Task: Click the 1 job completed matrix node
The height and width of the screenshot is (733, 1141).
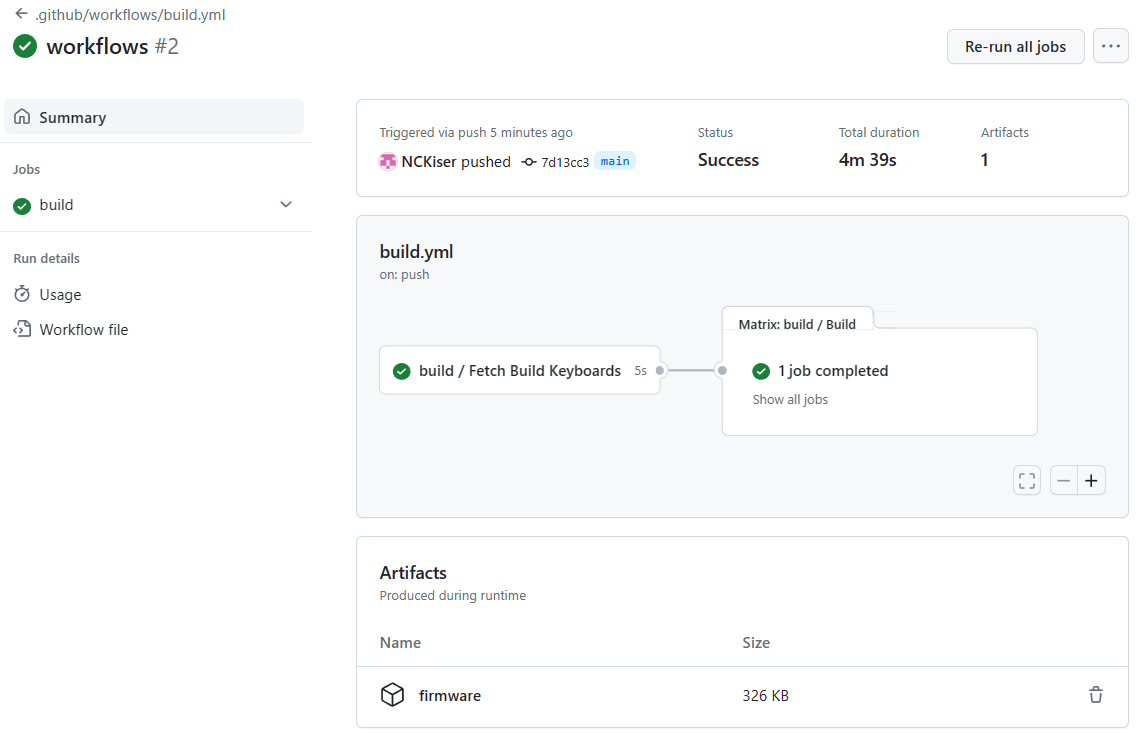Action: point(832,371)
